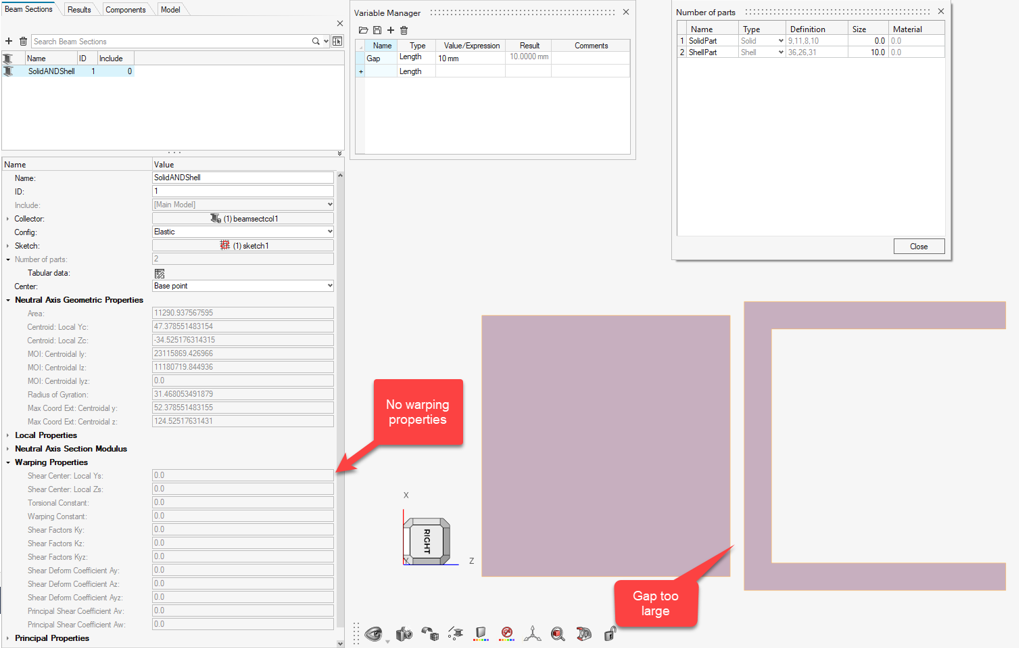Click the save icon in Variable Manager

[x=377, y=30]
